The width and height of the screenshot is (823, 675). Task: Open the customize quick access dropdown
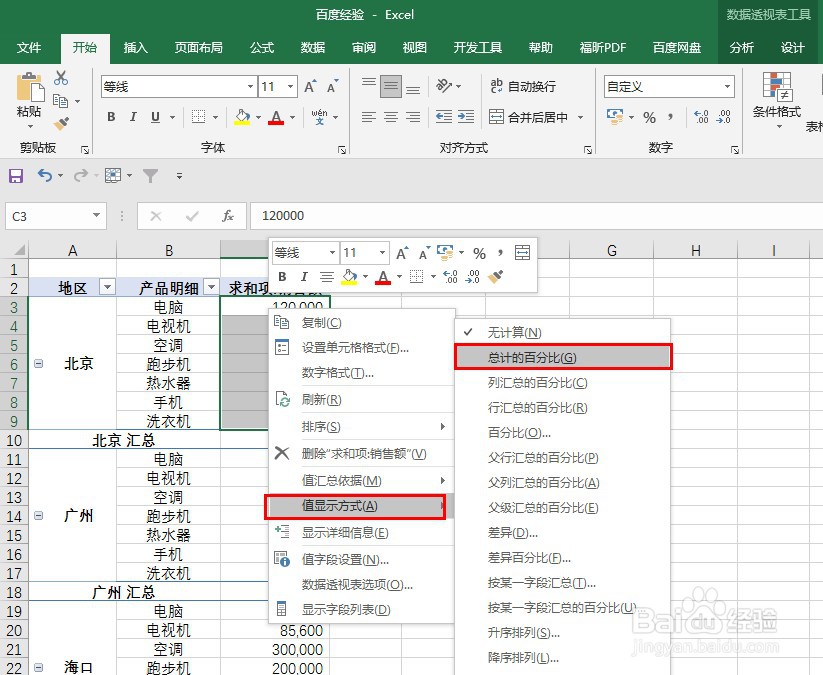pos(180,176)
